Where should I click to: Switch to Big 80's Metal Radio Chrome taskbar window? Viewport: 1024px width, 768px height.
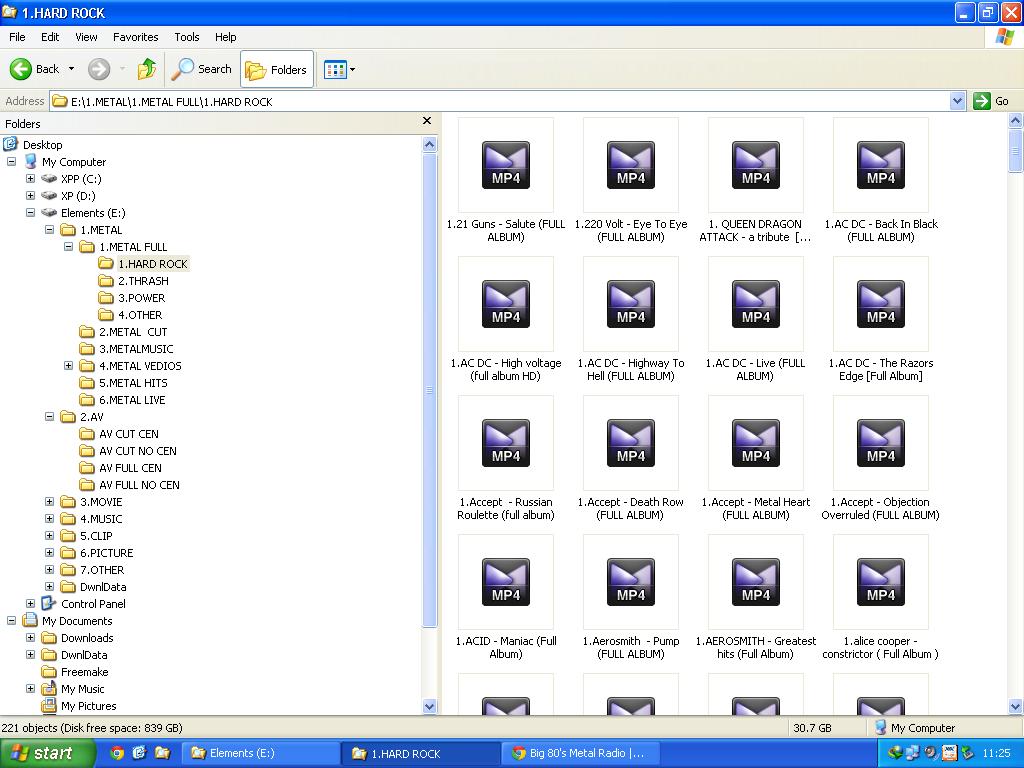(x=579, y=753)
